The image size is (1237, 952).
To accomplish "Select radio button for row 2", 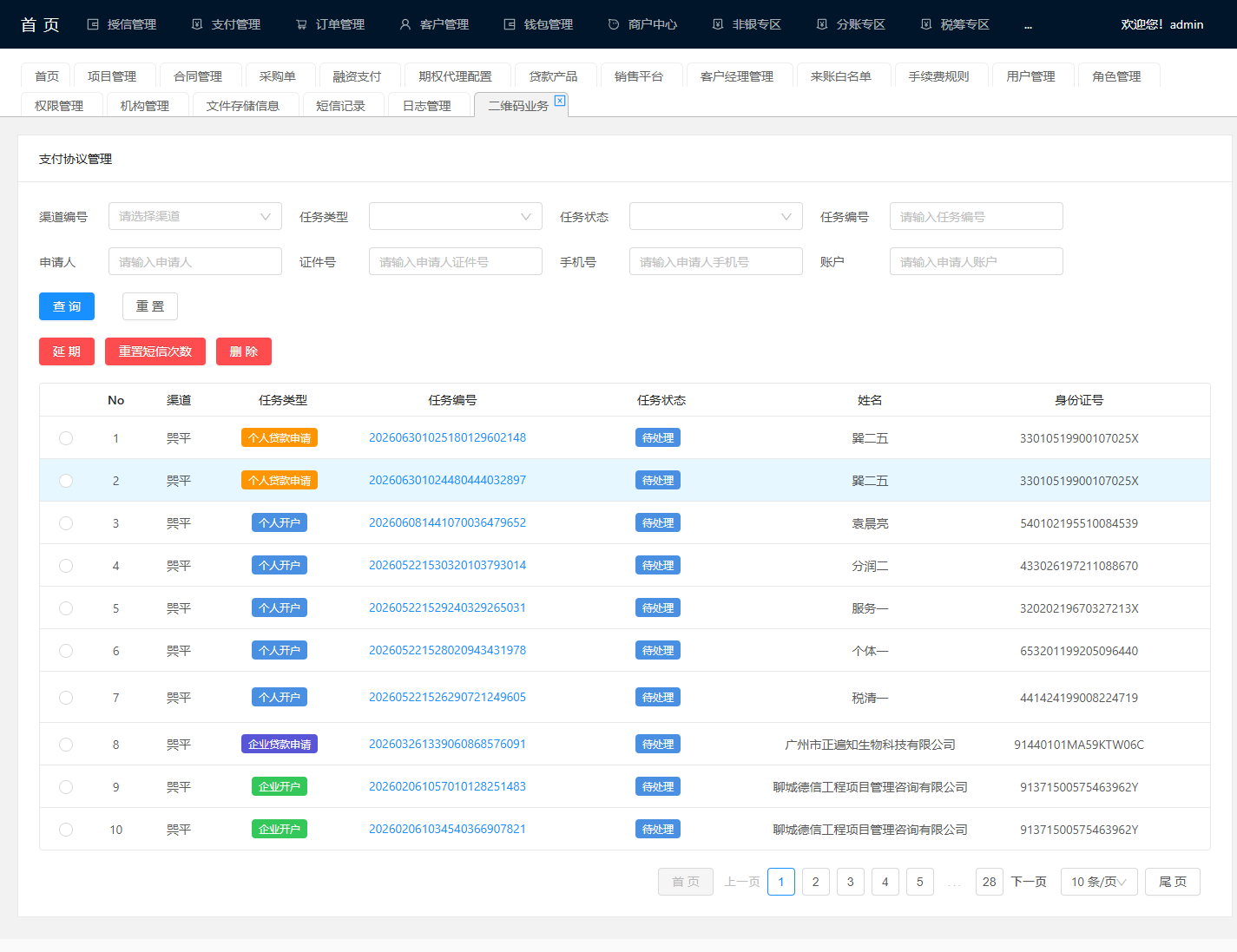I will 66,481.
